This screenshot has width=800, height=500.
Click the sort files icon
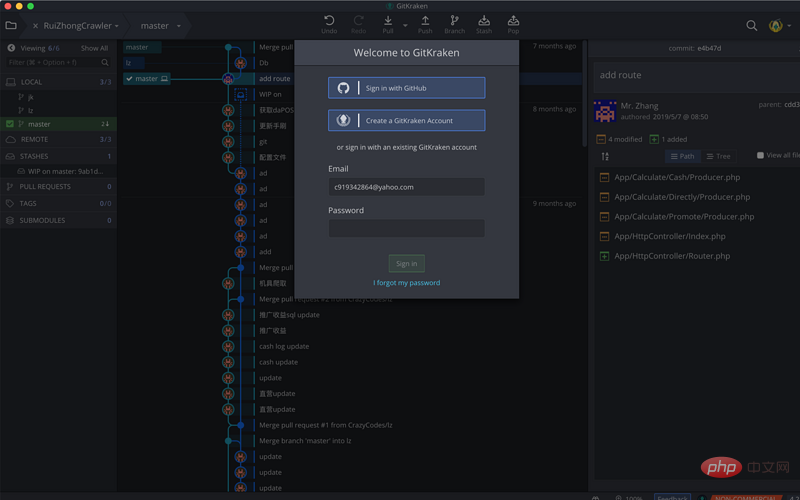click(x=605, y=156)
